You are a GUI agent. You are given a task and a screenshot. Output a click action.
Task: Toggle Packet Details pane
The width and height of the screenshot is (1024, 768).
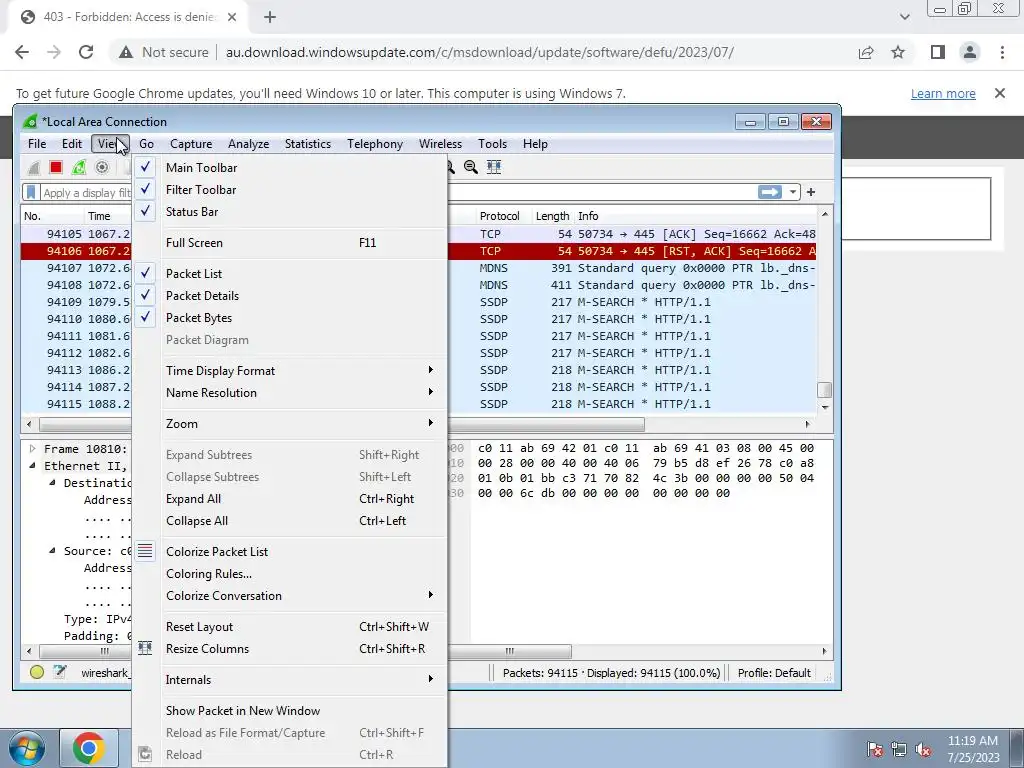click(x=290, y=296)
